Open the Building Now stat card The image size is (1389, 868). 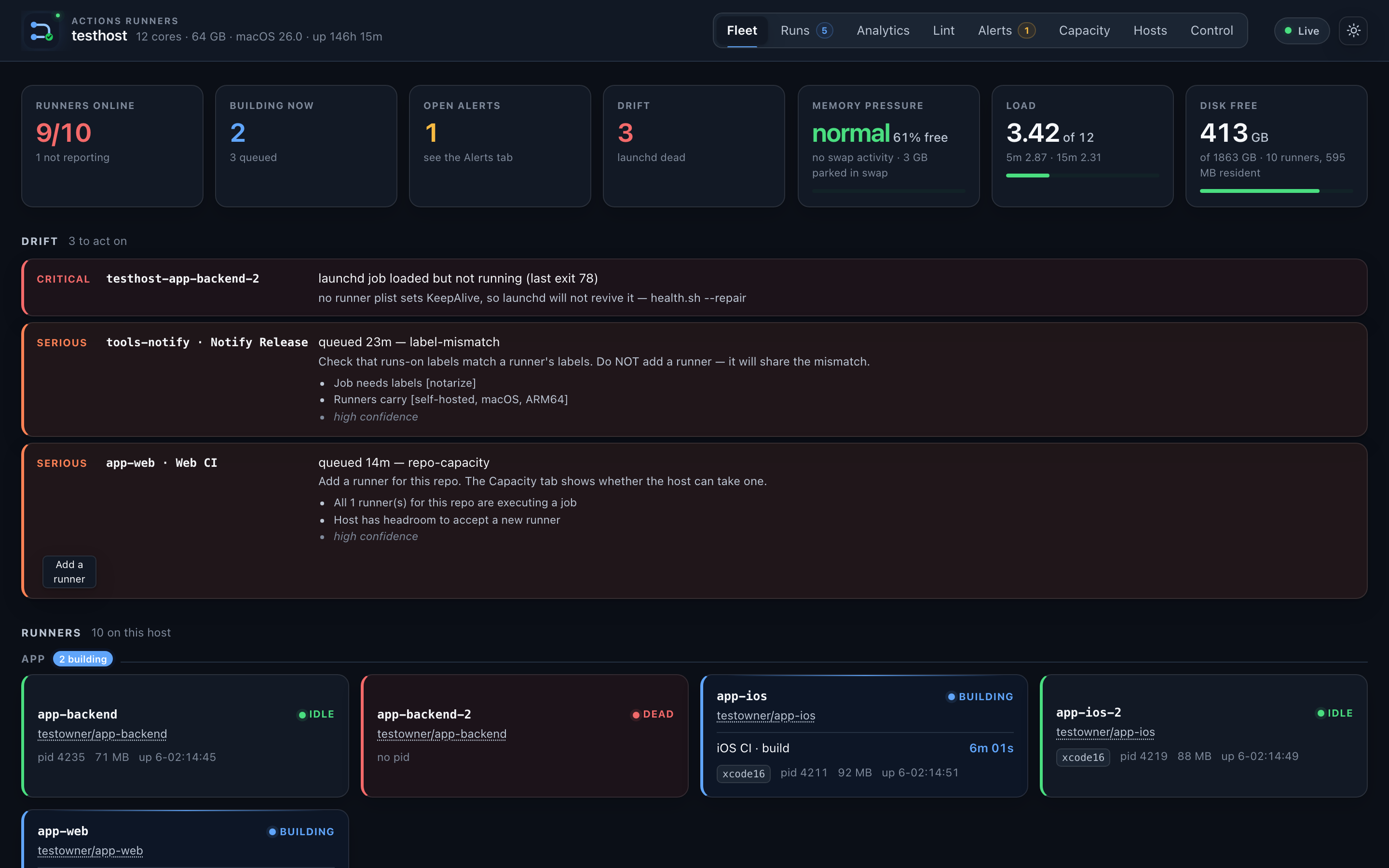[306, 146]
